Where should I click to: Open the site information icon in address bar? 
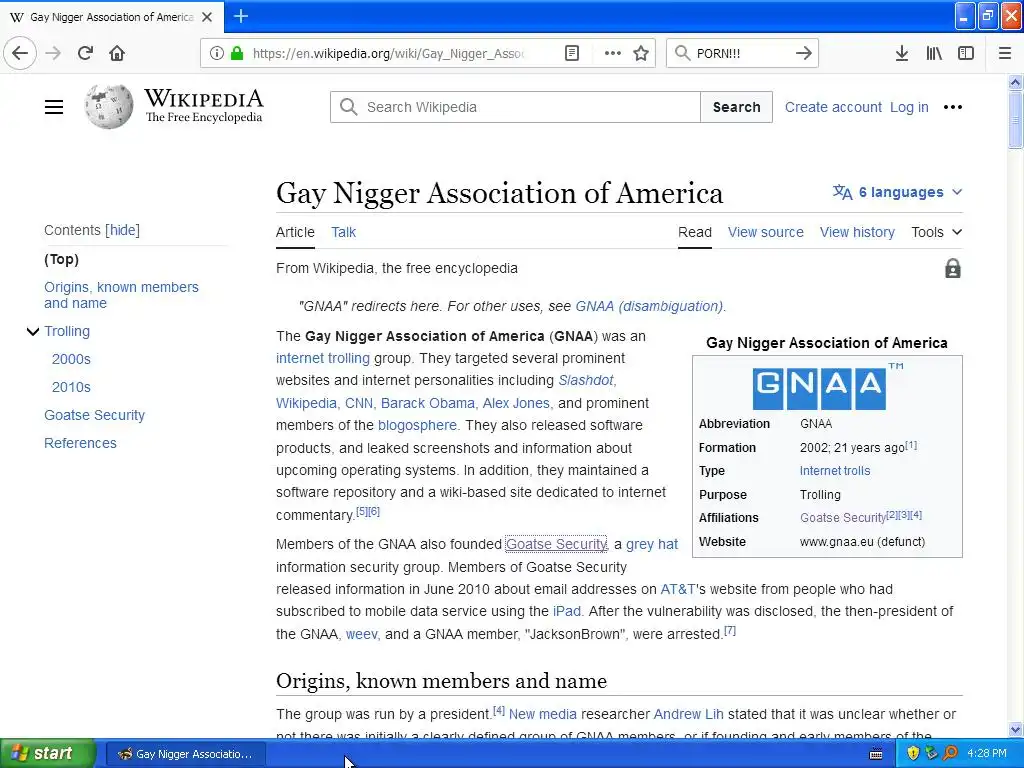216,54
